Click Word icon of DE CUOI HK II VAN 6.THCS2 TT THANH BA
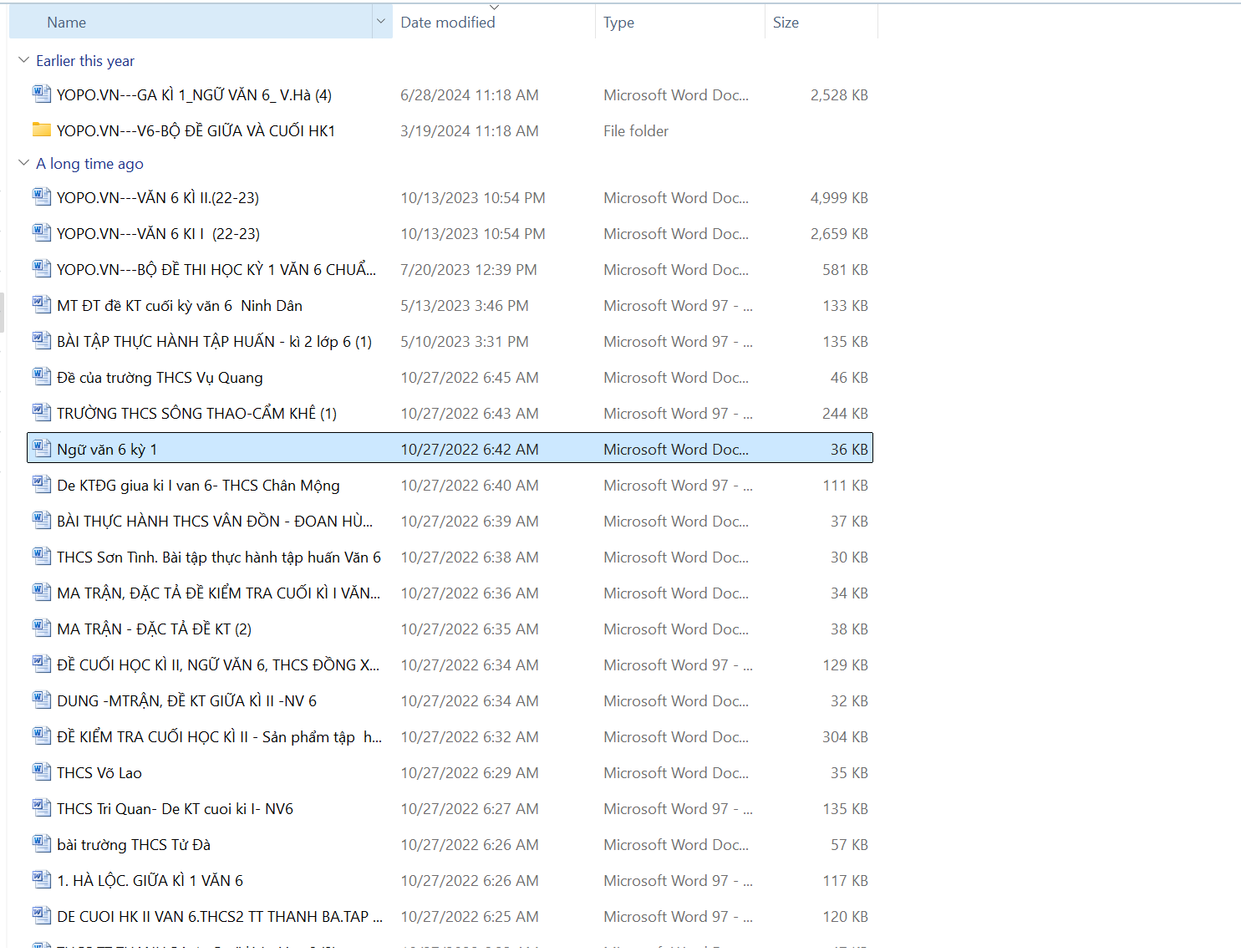The image size is (1241, 952). pos(42,915)
